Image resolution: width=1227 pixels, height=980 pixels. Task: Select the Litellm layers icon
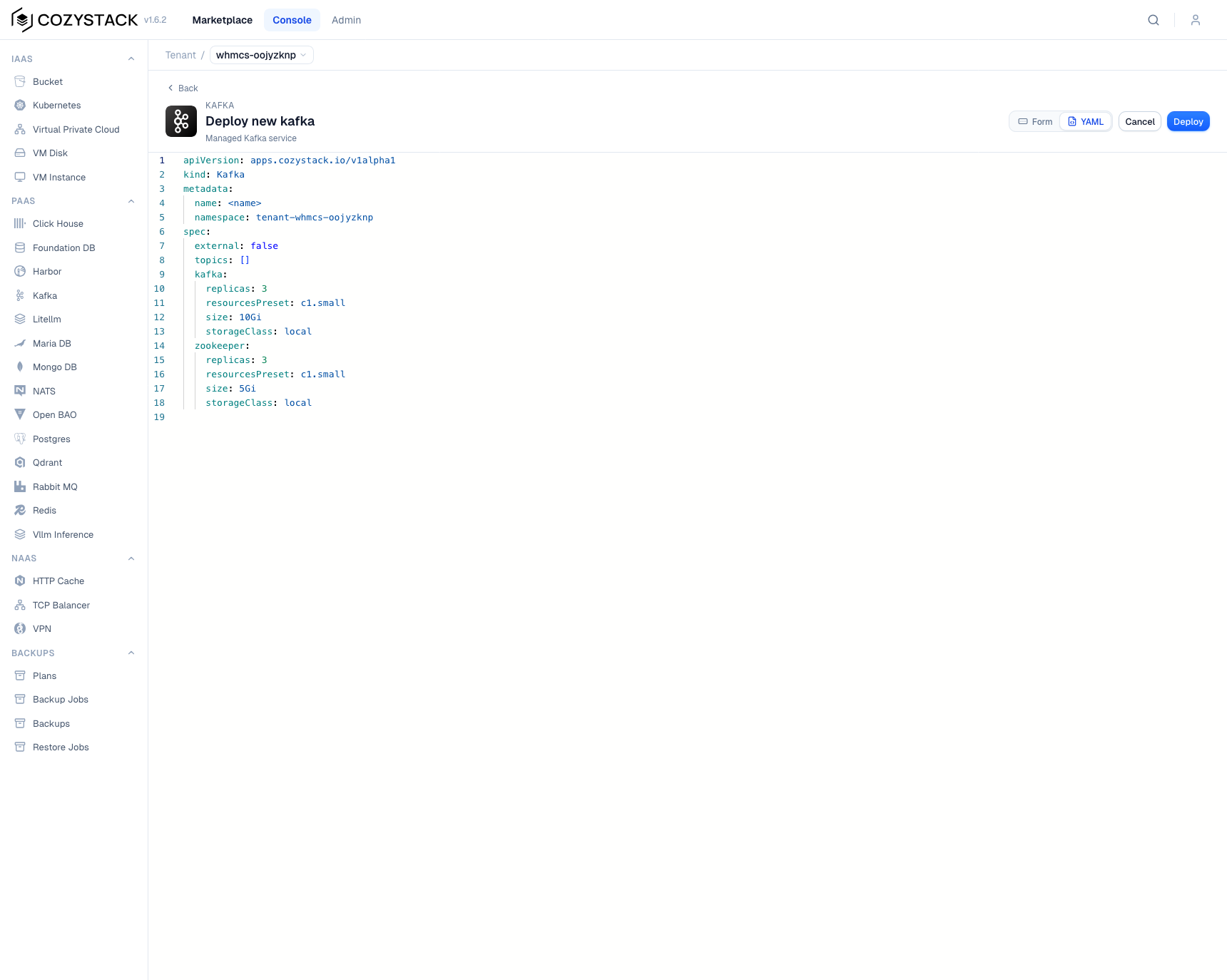tap(20, 319)
